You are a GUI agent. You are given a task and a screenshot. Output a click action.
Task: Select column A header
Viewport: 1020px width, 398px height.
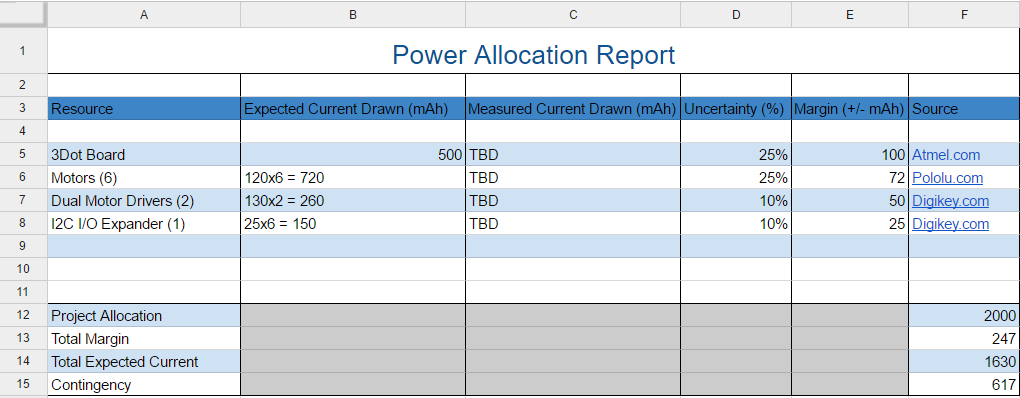pyautogui.click(x=144, y=14)
